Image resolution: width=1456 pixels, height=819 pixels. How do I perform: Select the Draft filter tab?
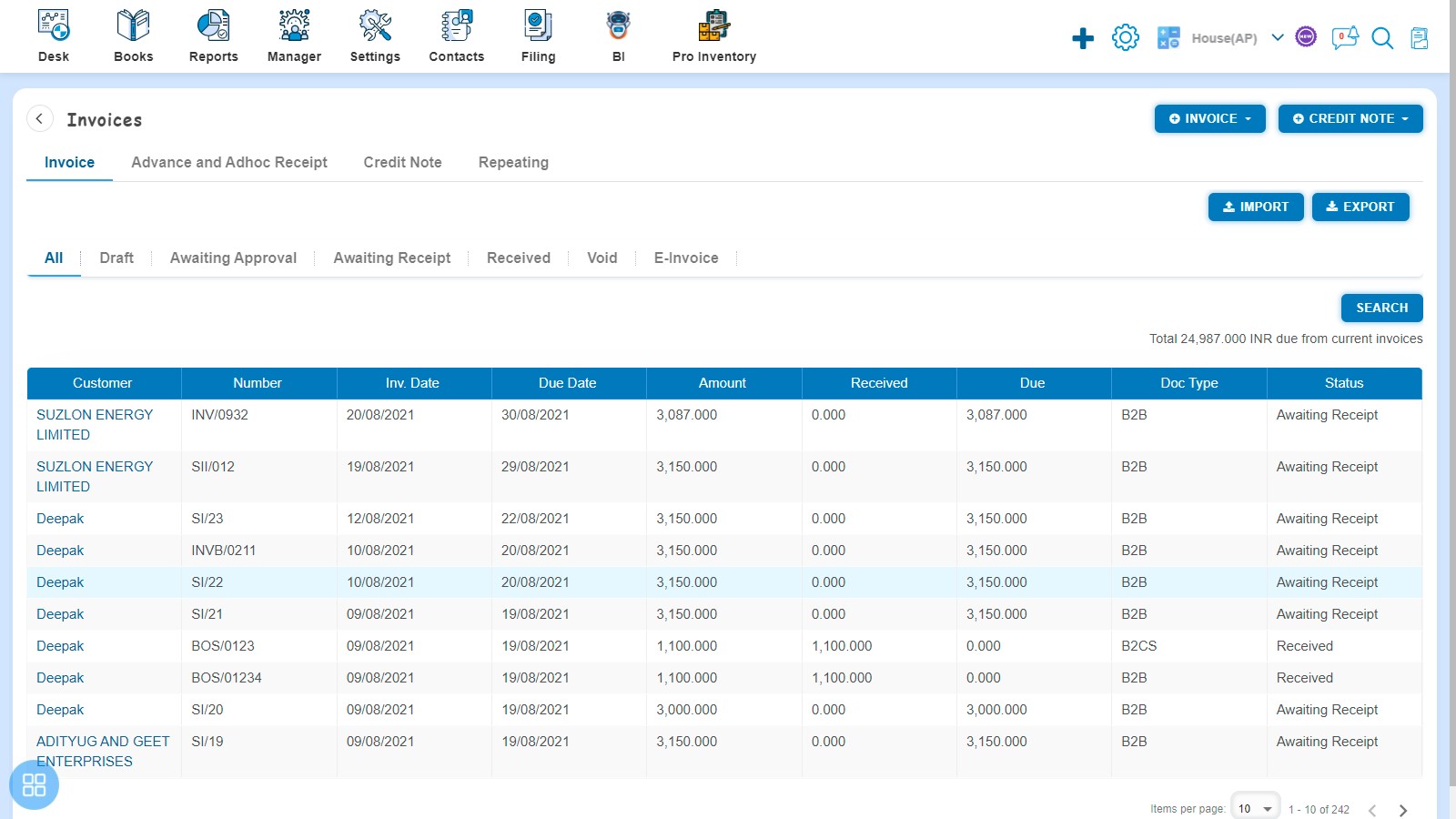[x=116, y=258]
